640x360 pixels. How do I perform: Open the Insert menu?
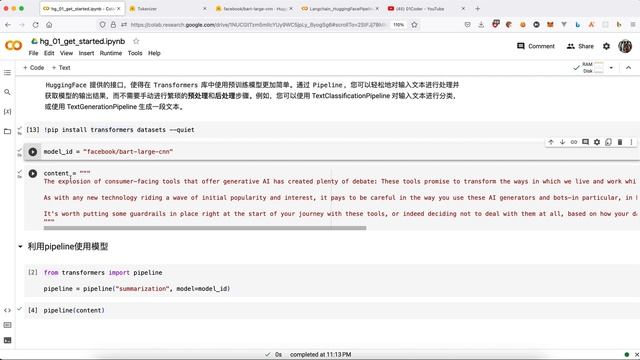click(86, 53)
